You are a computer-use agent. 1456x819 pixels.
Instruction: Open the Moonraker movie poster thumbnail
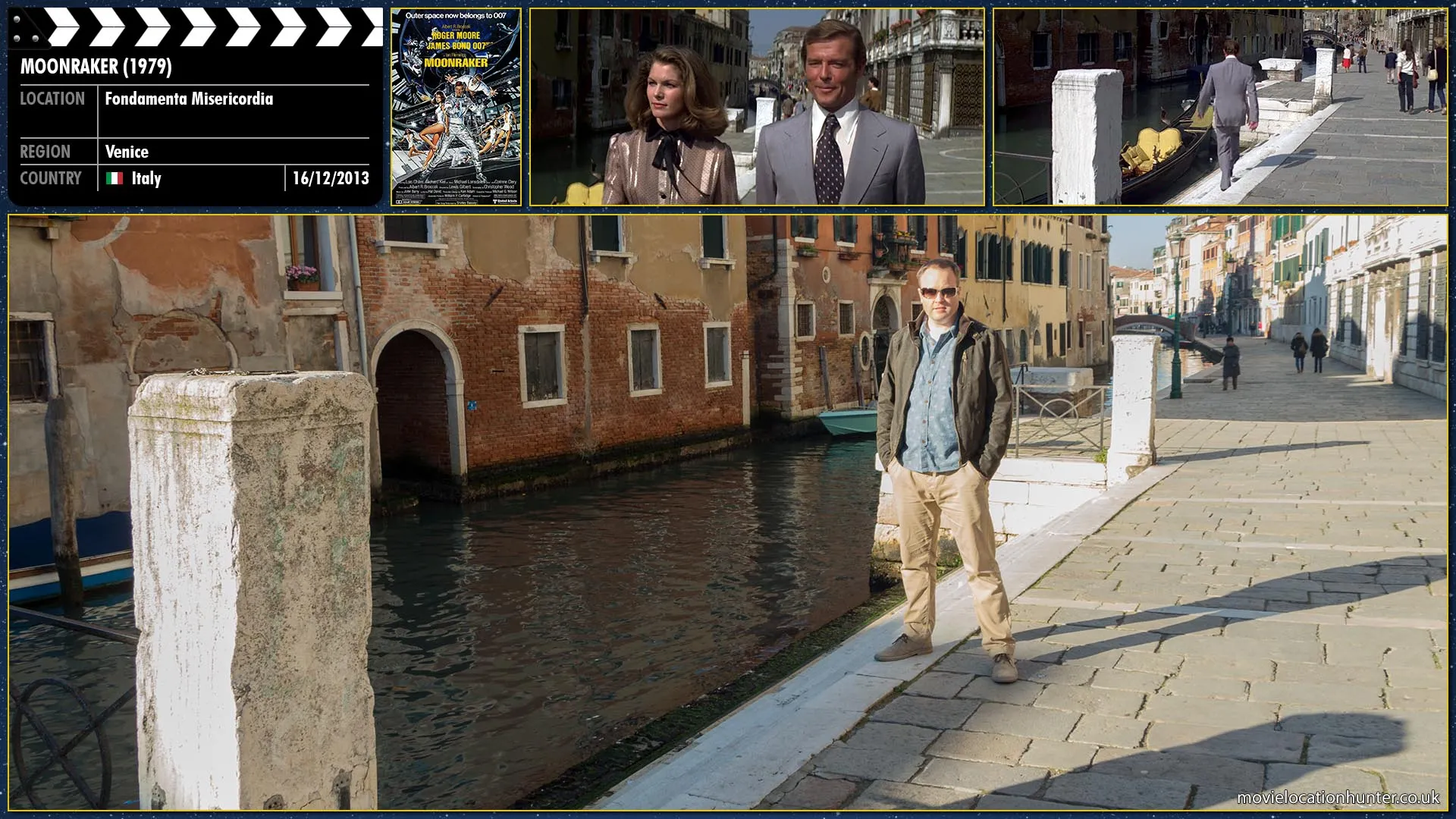(x=457, y=107)
